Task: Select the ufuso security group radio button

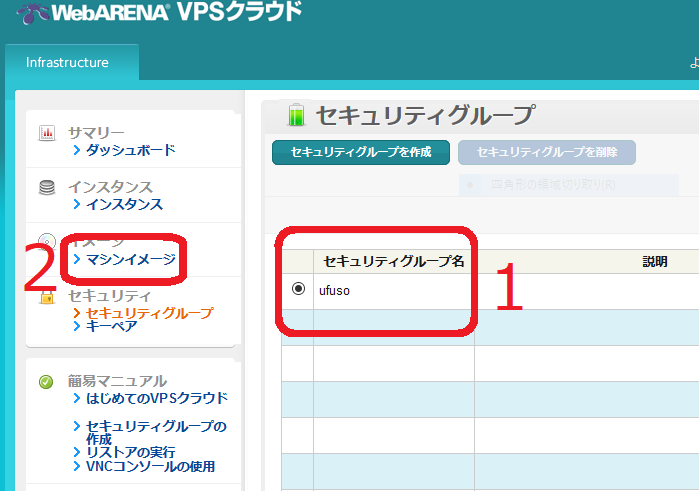Action: pyautogui.click(x=298, y=289)
